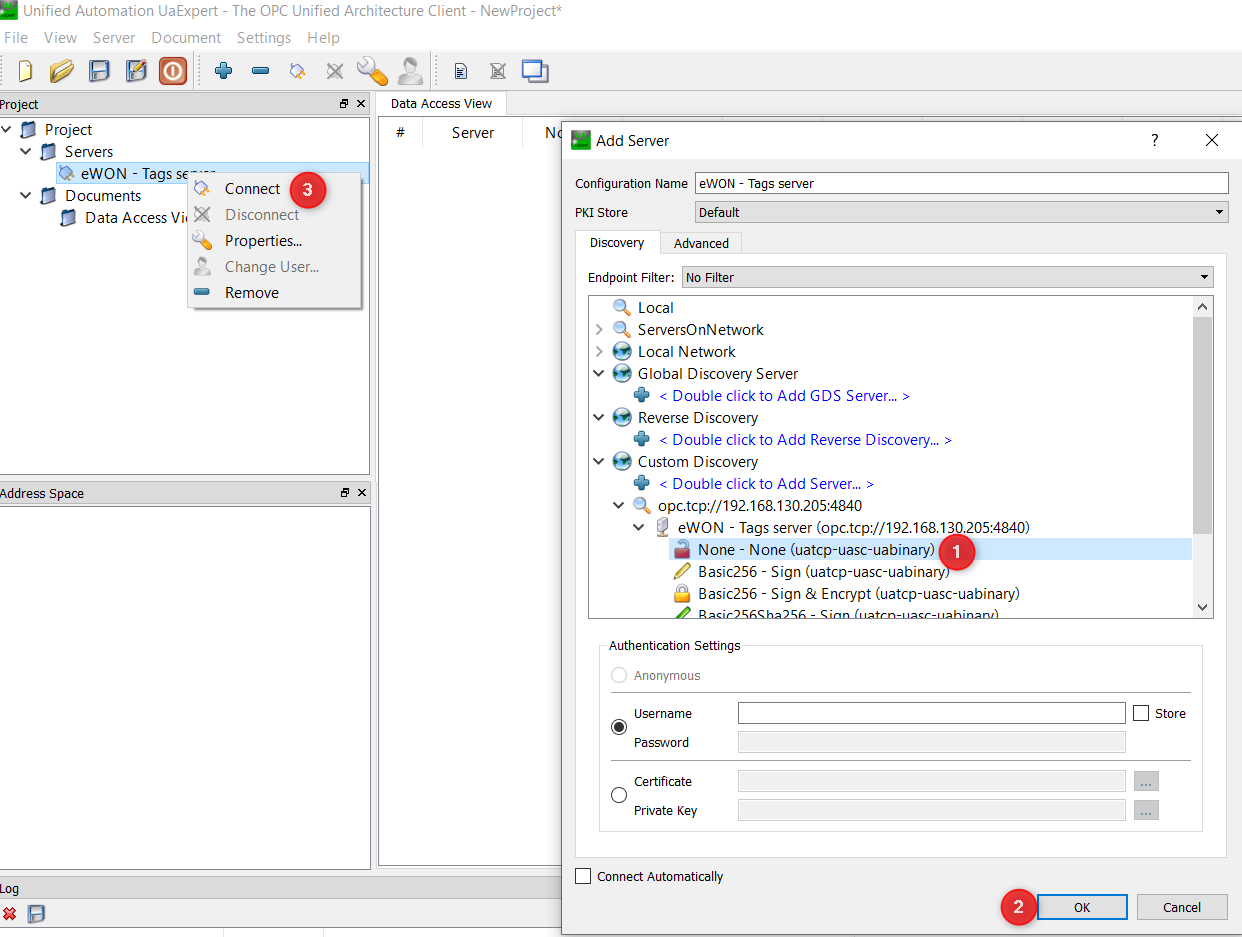The image size is (1242, 937).
Task: Click the Username text field
Action: [932, 713]
